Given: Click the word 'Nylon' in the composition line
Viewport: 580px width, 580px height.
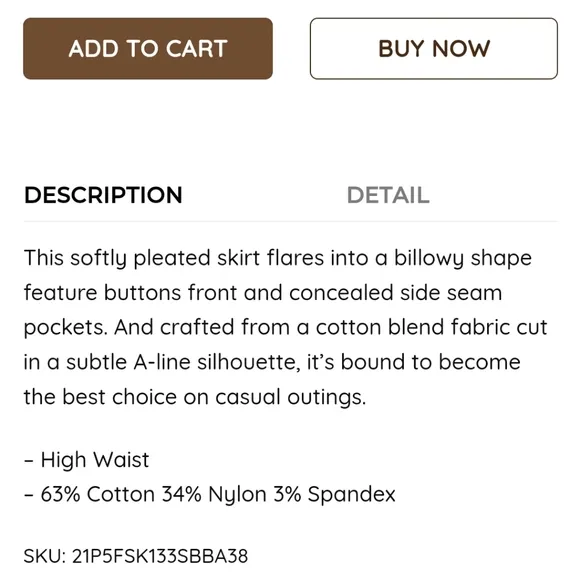Looking at the screenshot, I should coord(237,495).
